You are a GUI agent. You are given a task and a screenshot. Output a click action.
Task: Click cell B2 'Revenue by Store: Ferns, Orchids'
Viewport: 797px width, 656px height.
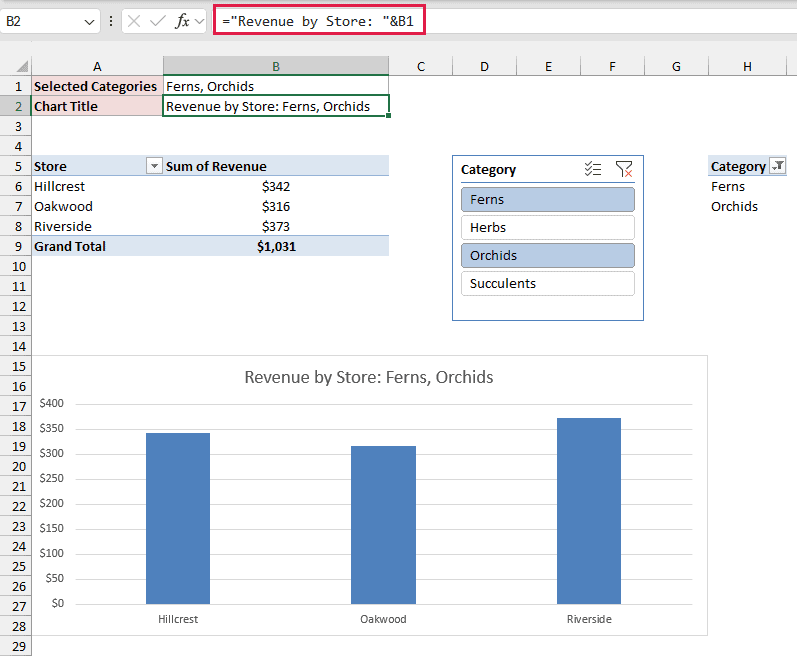pos(276,106)
